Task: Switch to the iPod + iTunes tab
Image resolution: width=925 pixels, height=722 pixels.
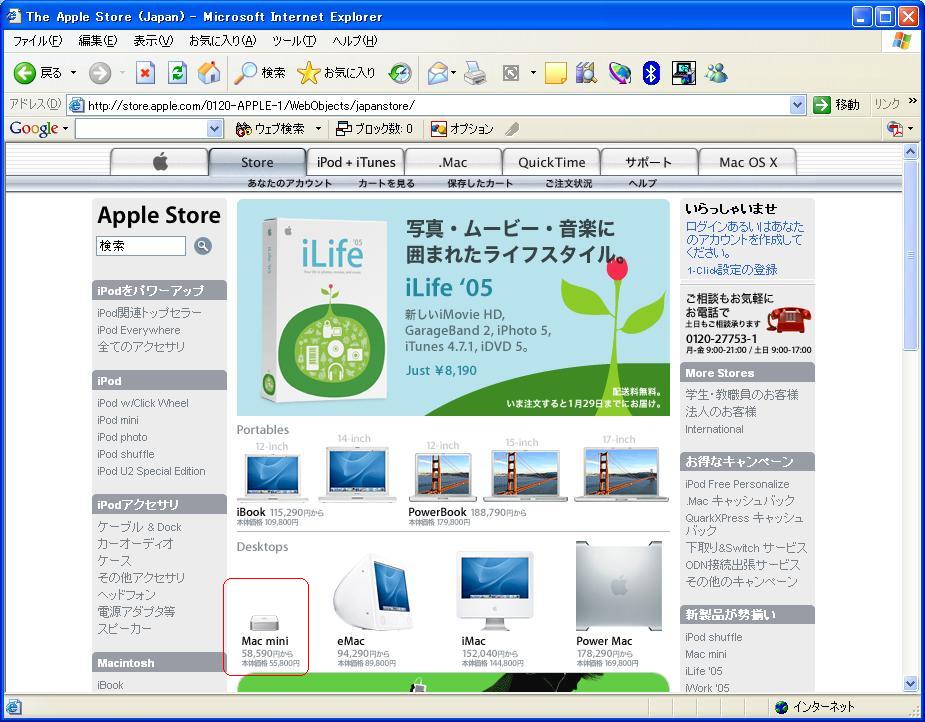Action: coord(356,162)
